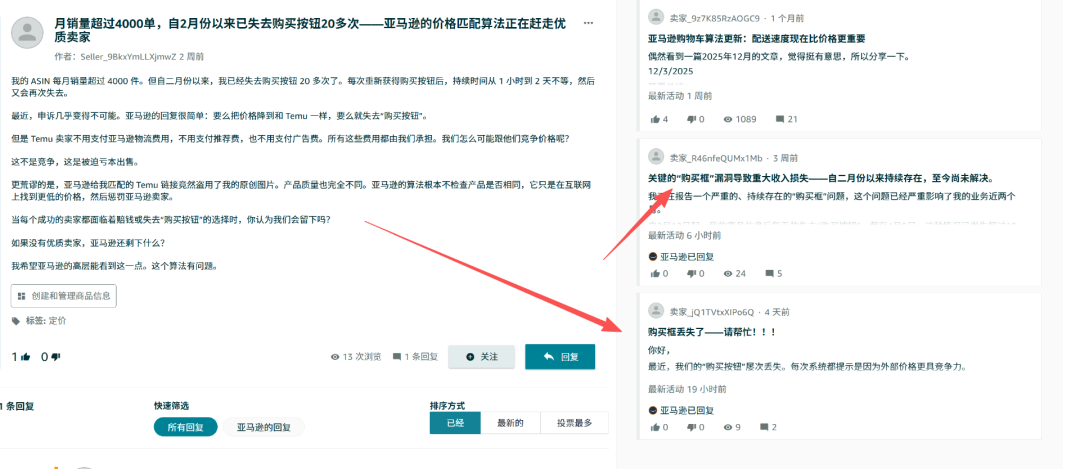This screenshot has height=469, width=1080.
Task: Sort replies by 已经
Action: click(455, 423)
